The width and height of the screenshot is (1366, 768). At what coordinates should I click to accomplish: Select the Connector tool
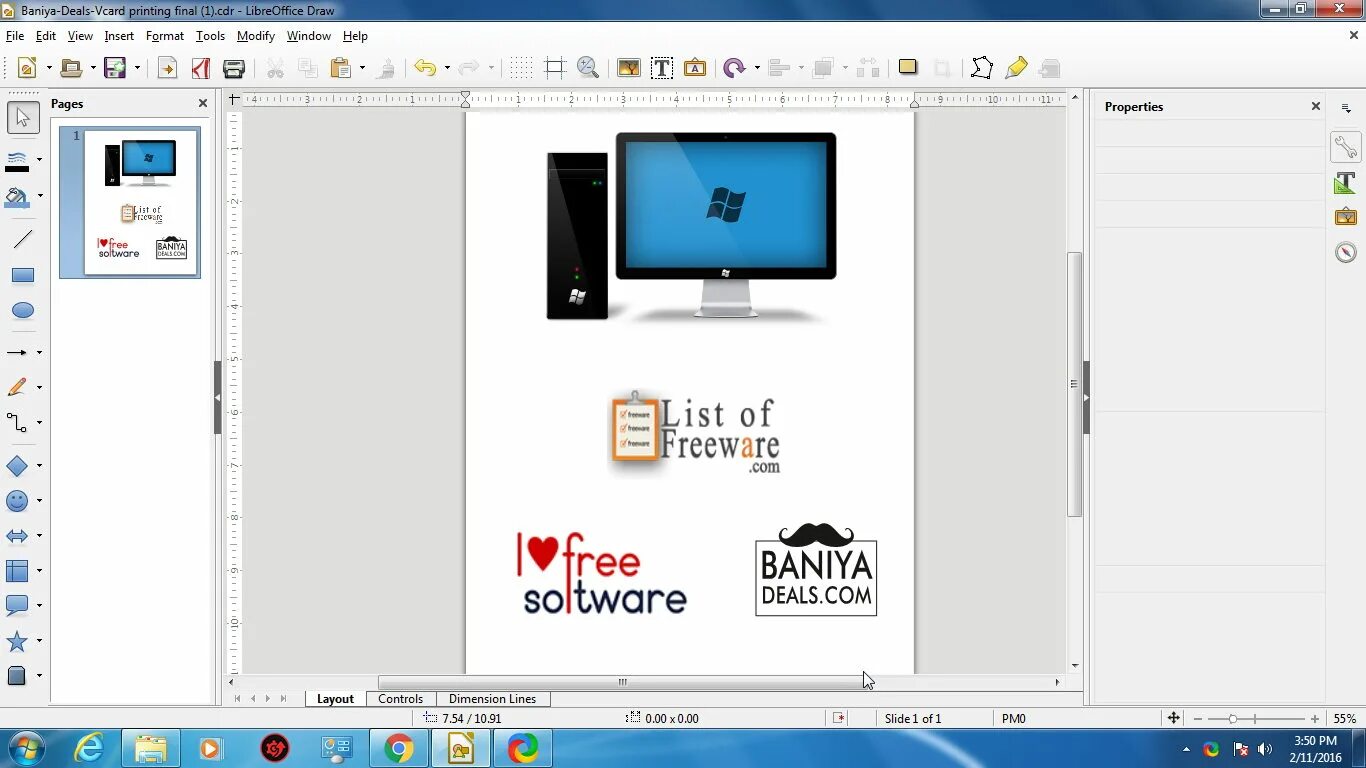point(17,423)
